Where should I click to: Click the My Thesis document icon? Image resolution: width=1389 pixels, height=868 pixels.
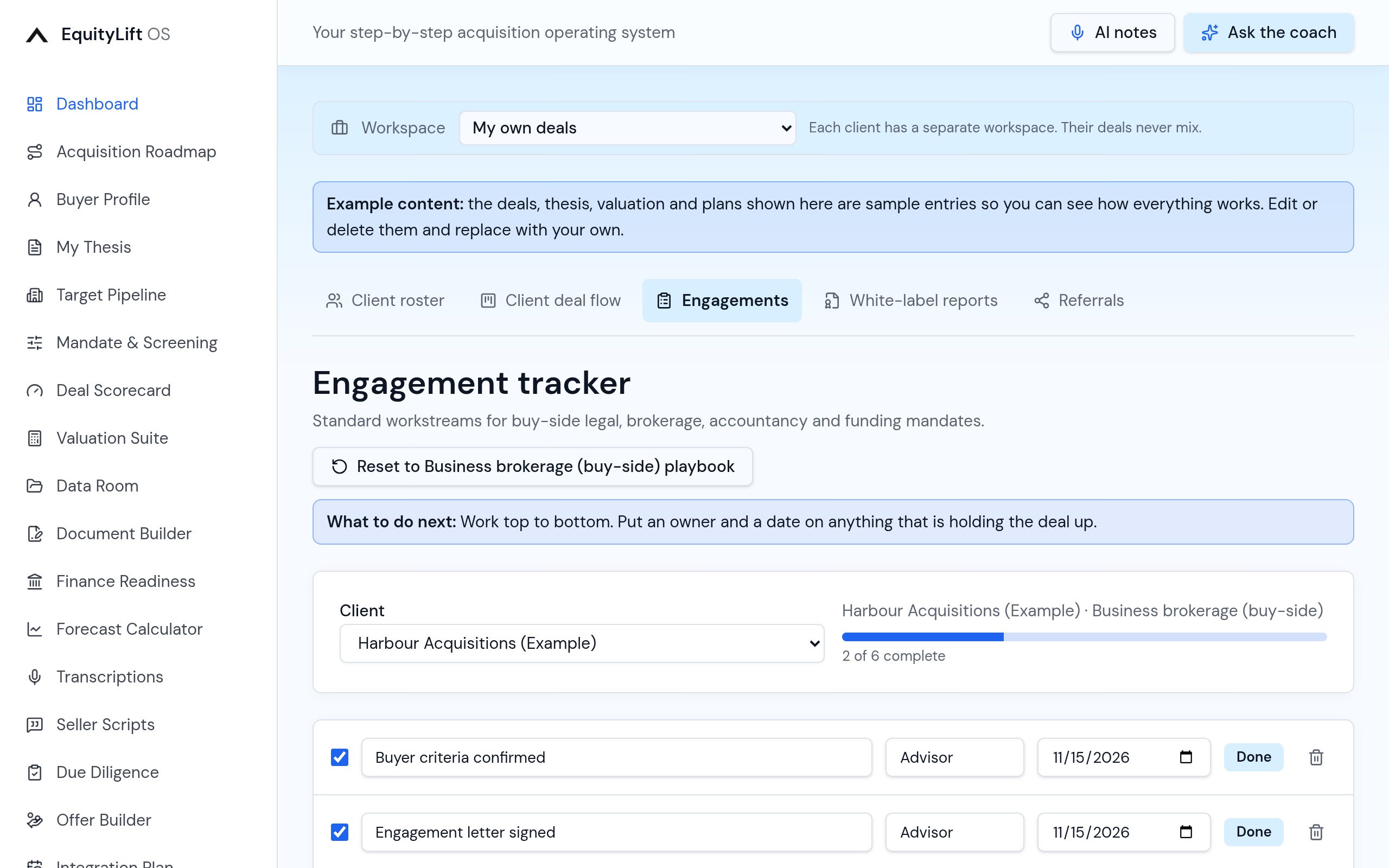[x=35, y=247]
